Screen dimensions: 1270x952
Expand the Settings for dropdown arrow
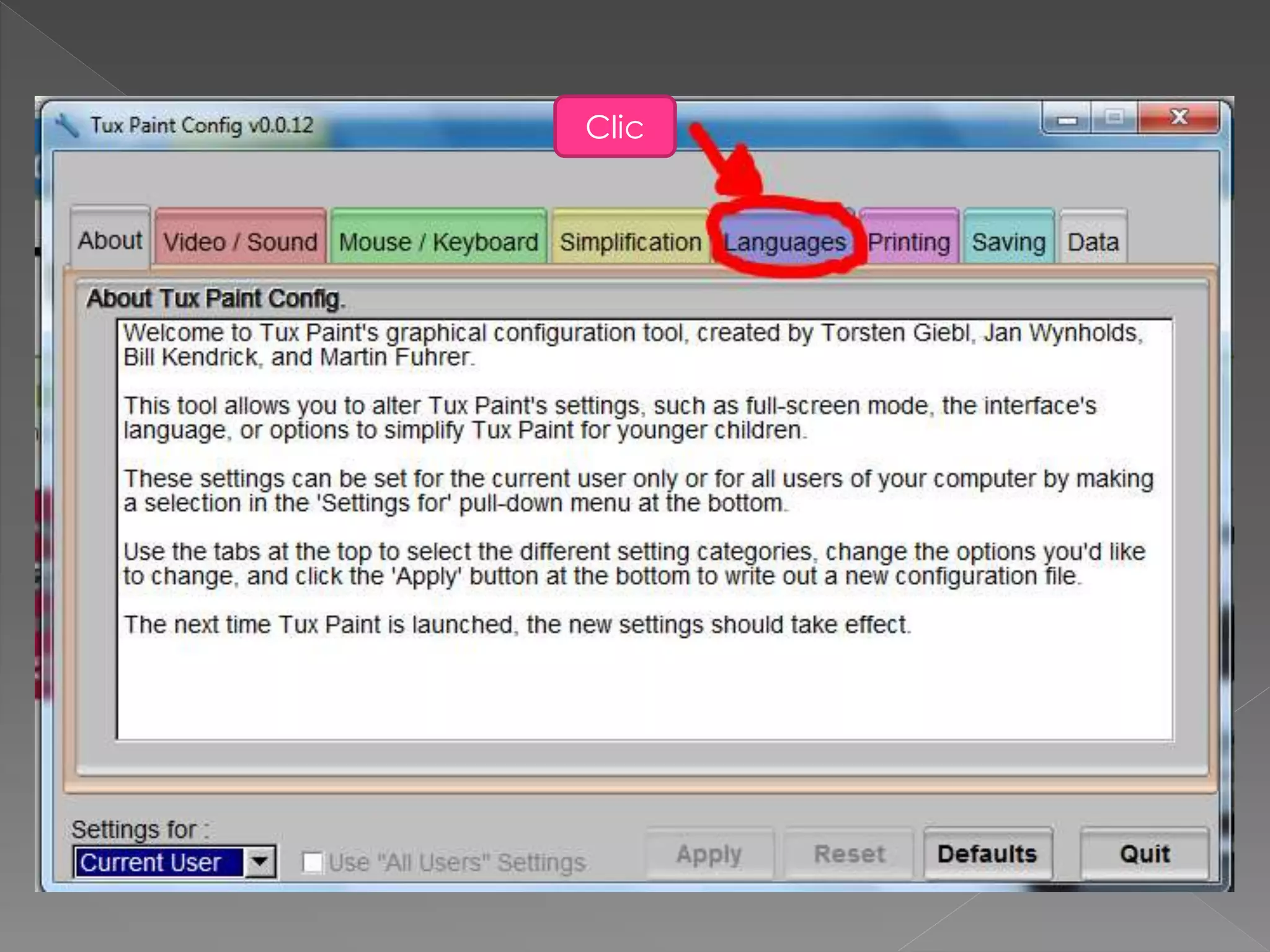point(260,862)
